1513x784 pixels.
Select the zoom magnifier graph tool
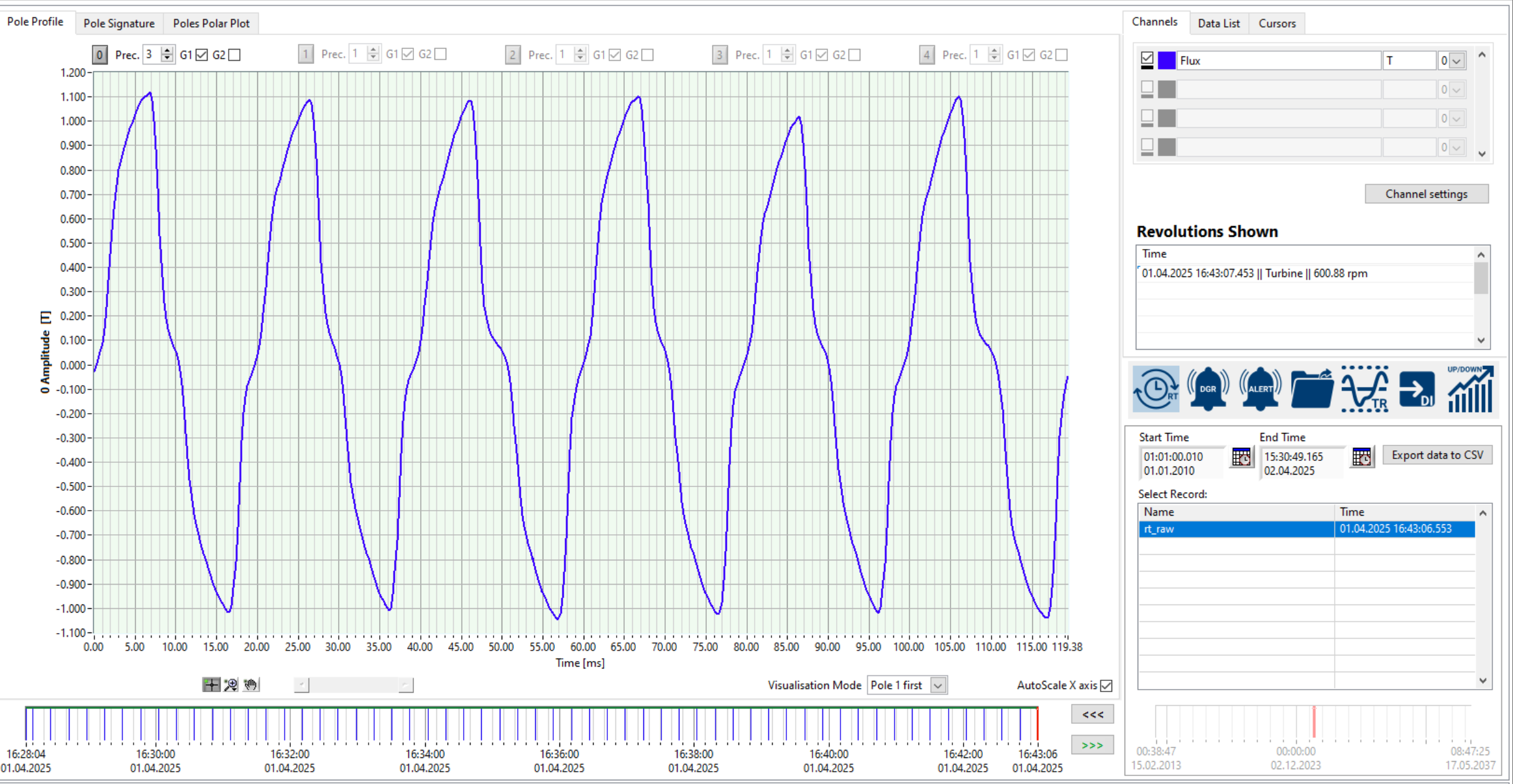point(231,685)
